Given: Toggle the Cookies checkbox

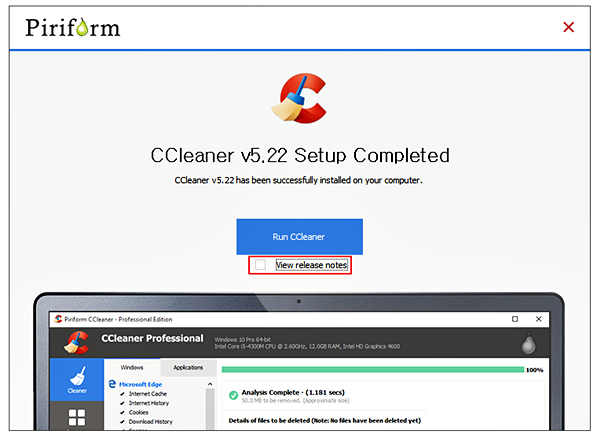Looking at the screenshot, I should point(122,413).
